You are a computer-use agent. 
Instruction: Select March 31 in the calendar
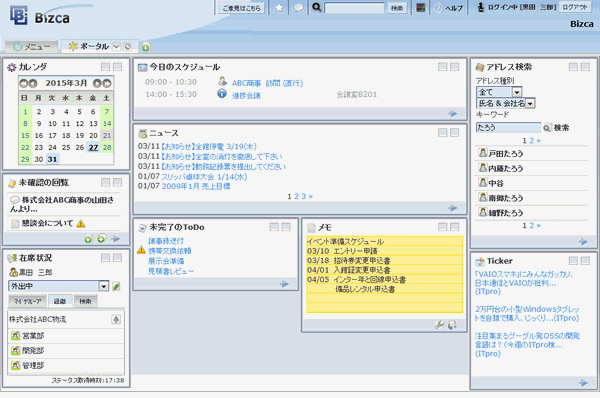tap(52, 159)
